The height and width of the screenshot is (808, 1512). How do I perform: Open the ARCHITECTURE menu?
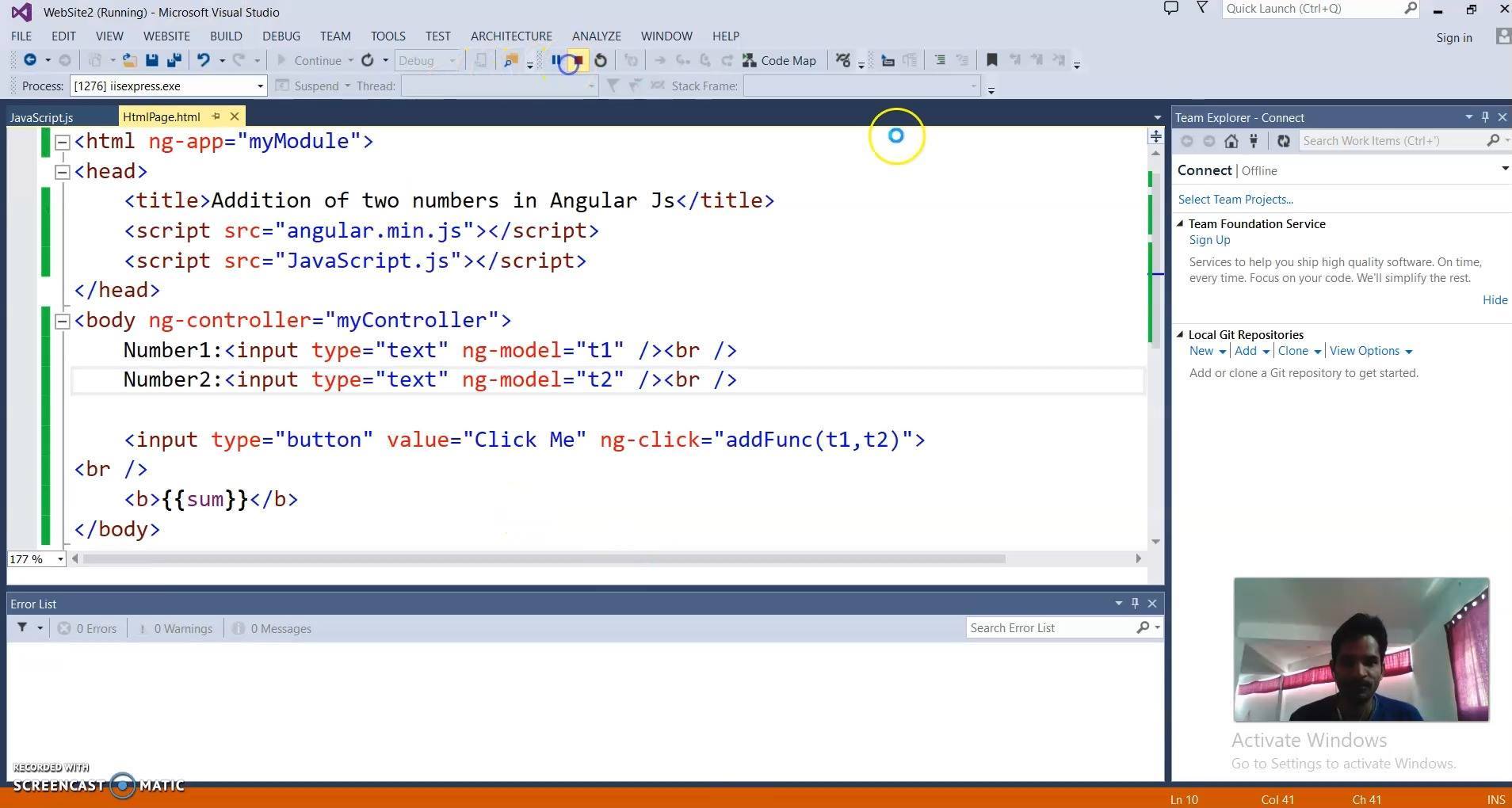(511, 36)
